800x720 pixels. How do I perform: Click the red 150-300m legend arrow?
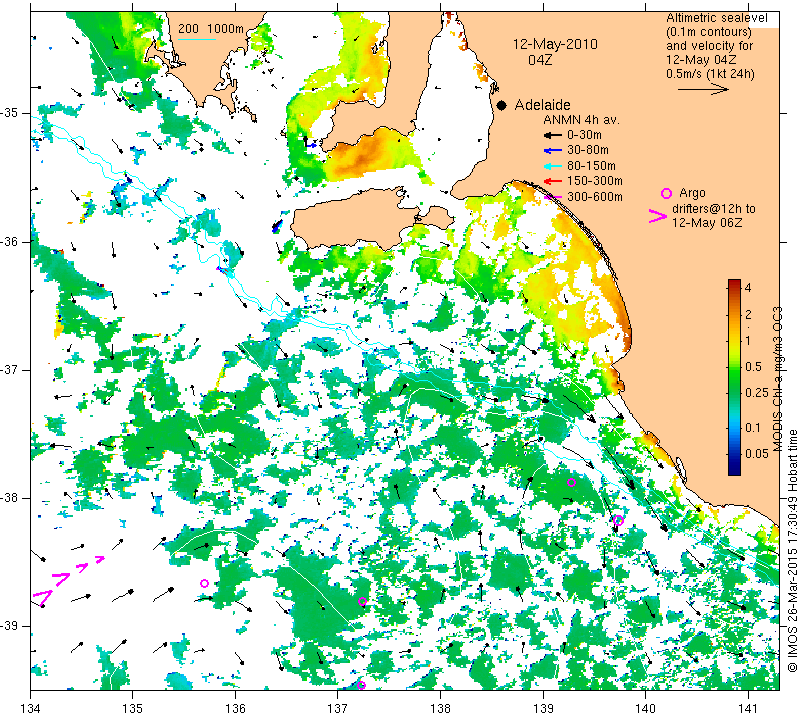(x=553, y=181)
